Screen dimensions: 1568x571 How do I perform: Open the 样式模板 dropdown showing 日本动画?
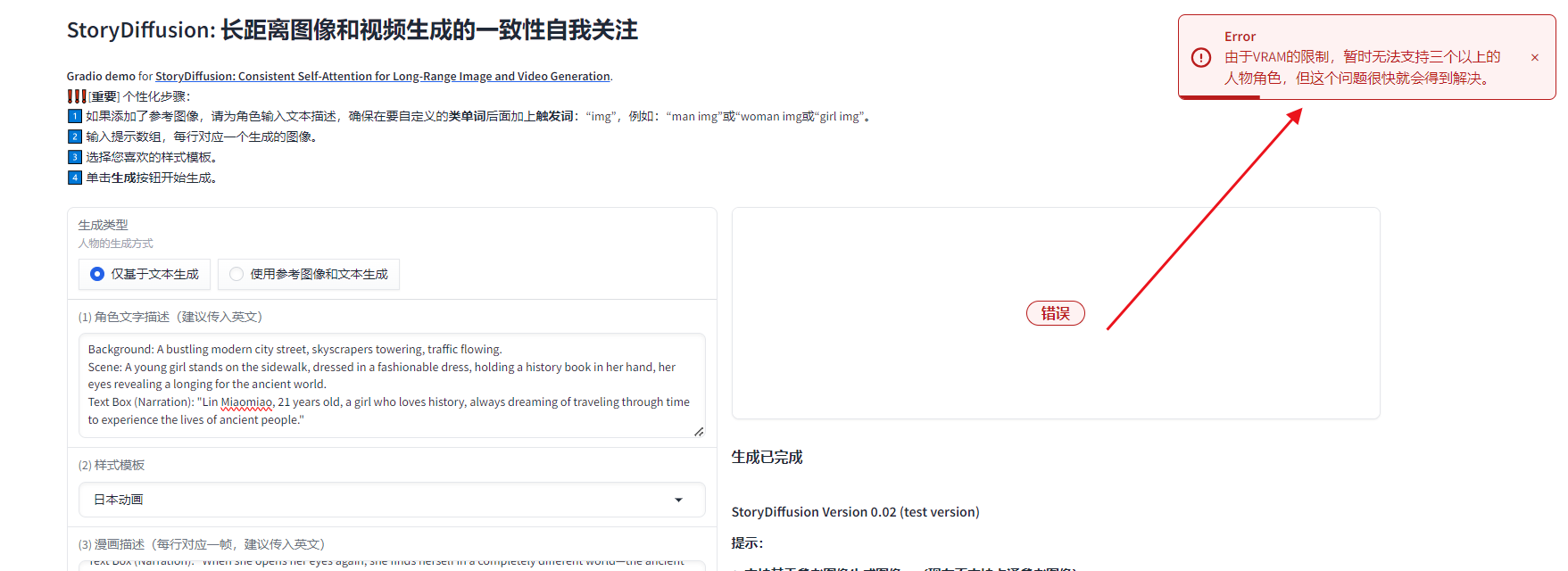(392, 500)
